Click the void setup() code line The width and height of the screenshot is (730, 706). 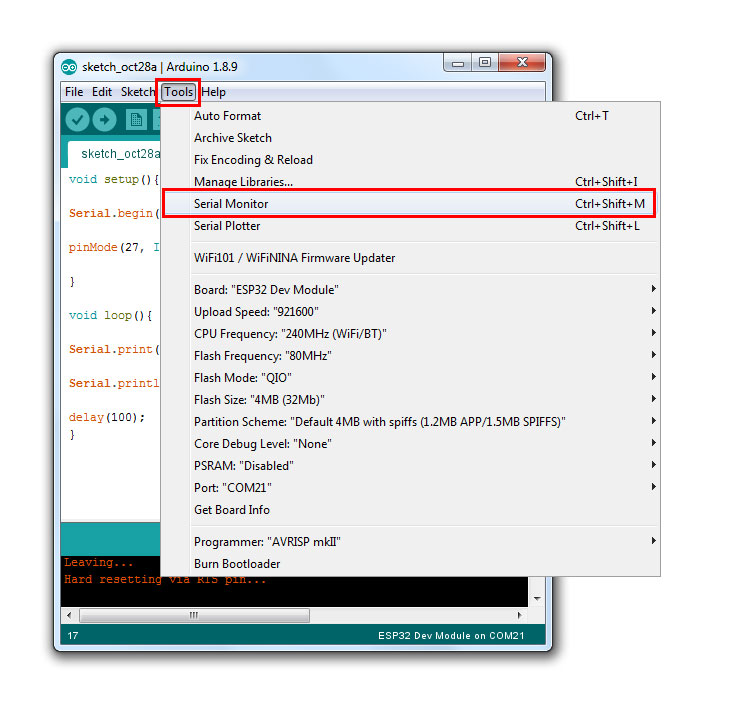click(x=114, y=179)
